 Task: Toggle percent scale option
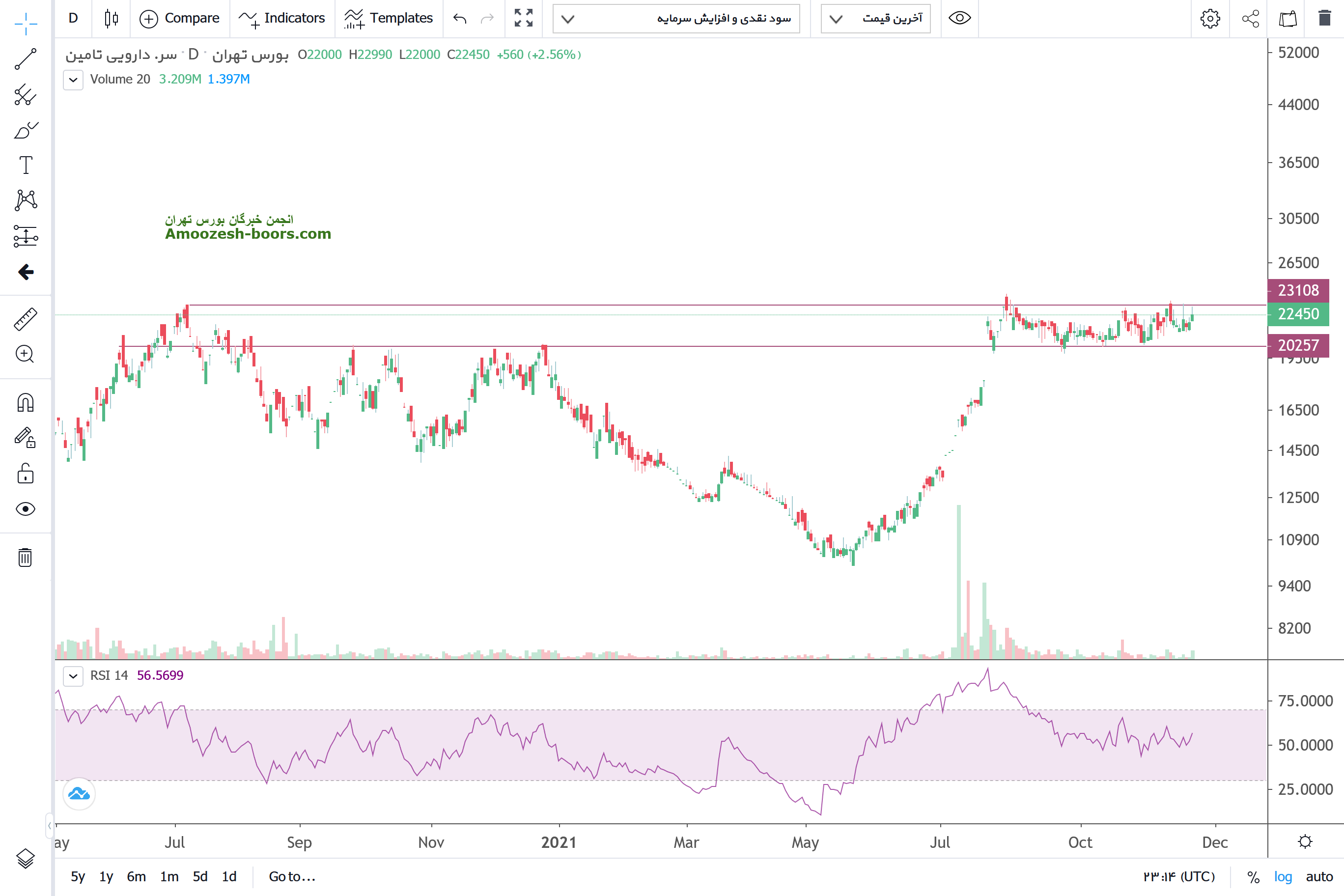[1253, 876]
